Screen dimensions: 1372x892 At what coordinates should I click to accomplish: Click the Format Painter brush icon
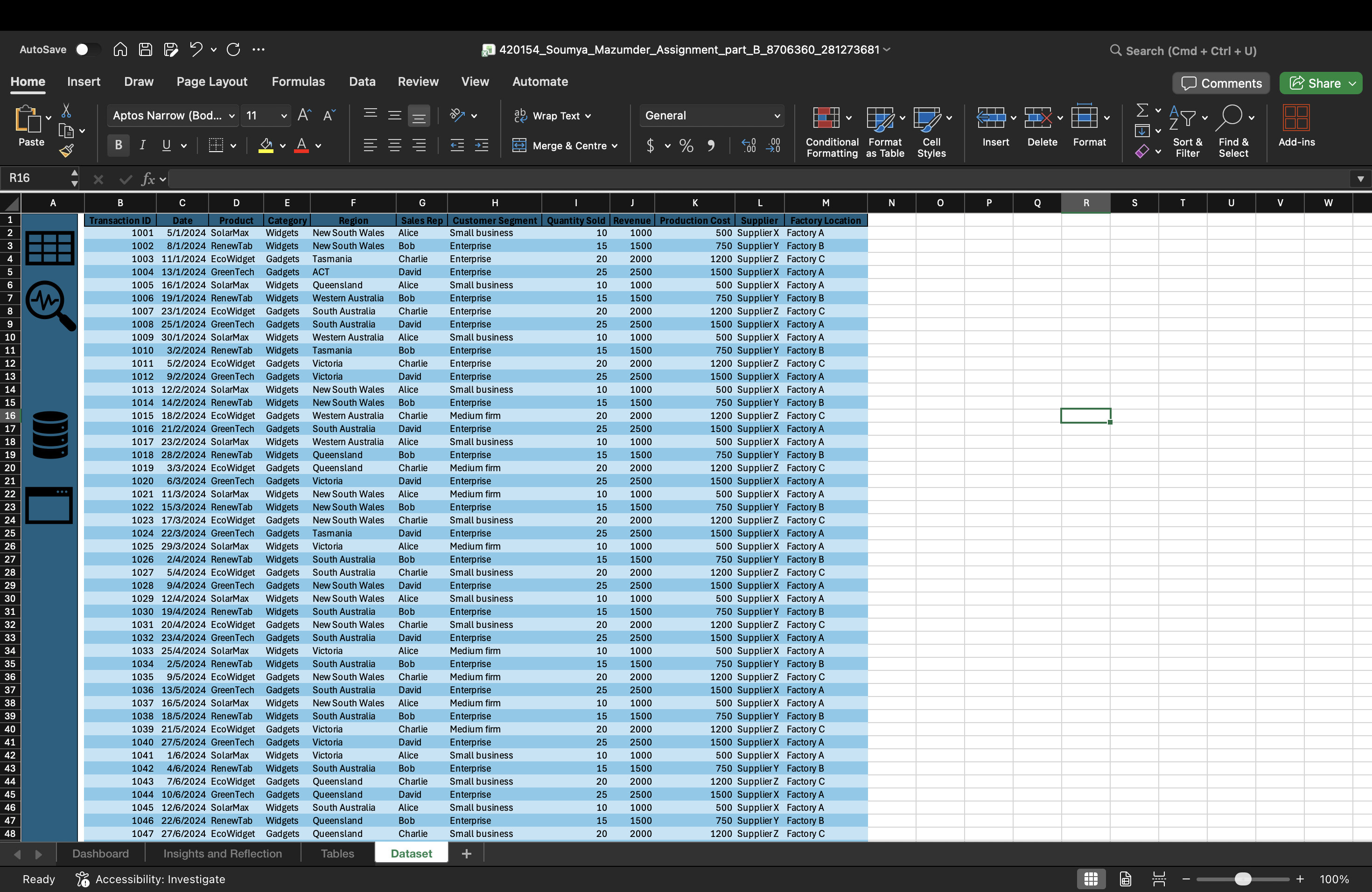pyautogui.click(x=66, y=151)
